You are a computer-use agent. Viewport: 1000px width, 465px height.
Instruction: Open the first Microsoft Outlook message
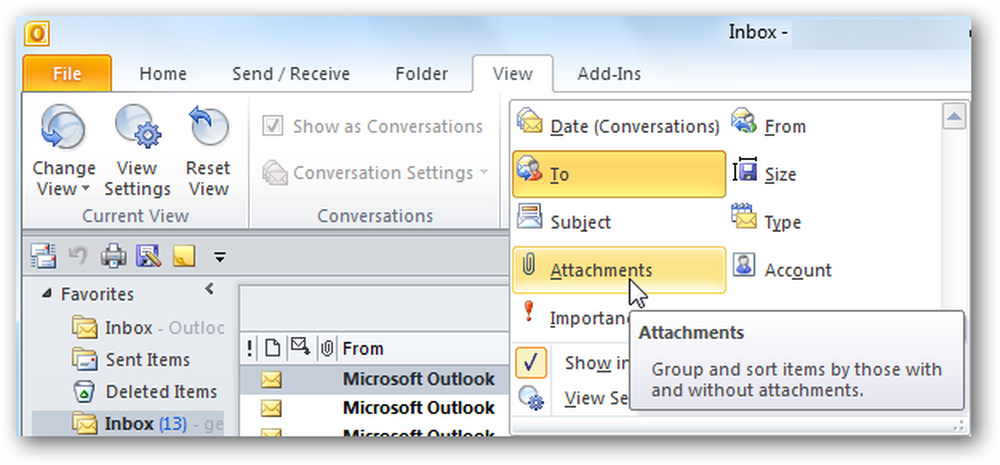[x=374, y=379]
